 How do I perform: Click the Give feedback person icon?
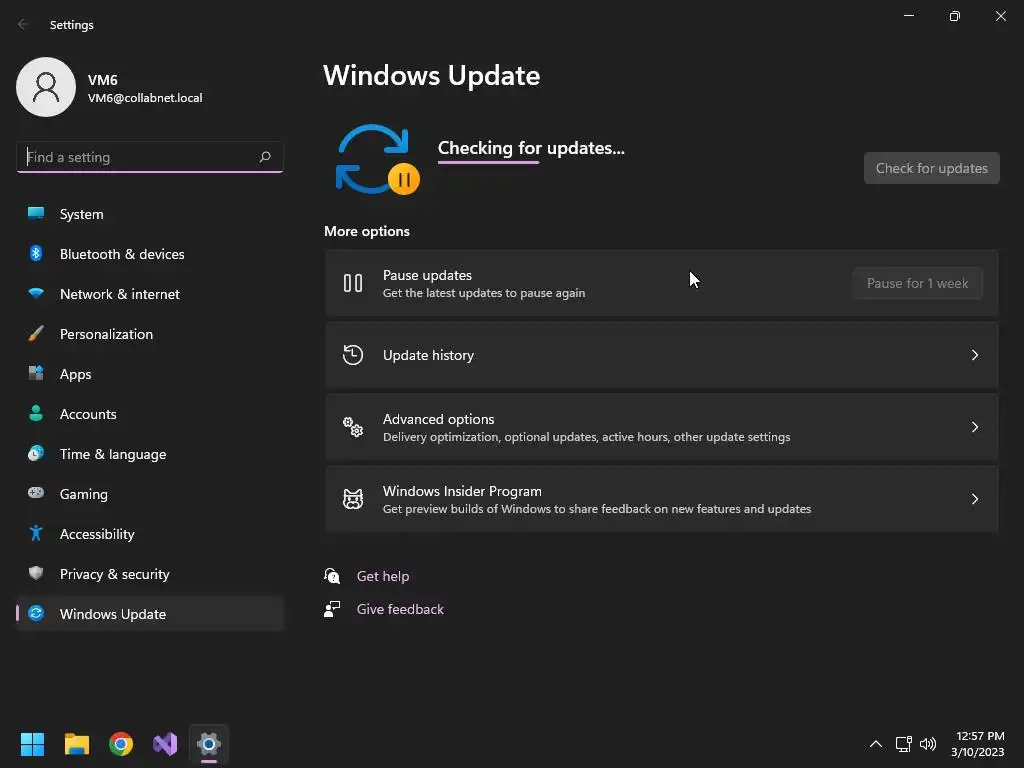click(332, 609)
